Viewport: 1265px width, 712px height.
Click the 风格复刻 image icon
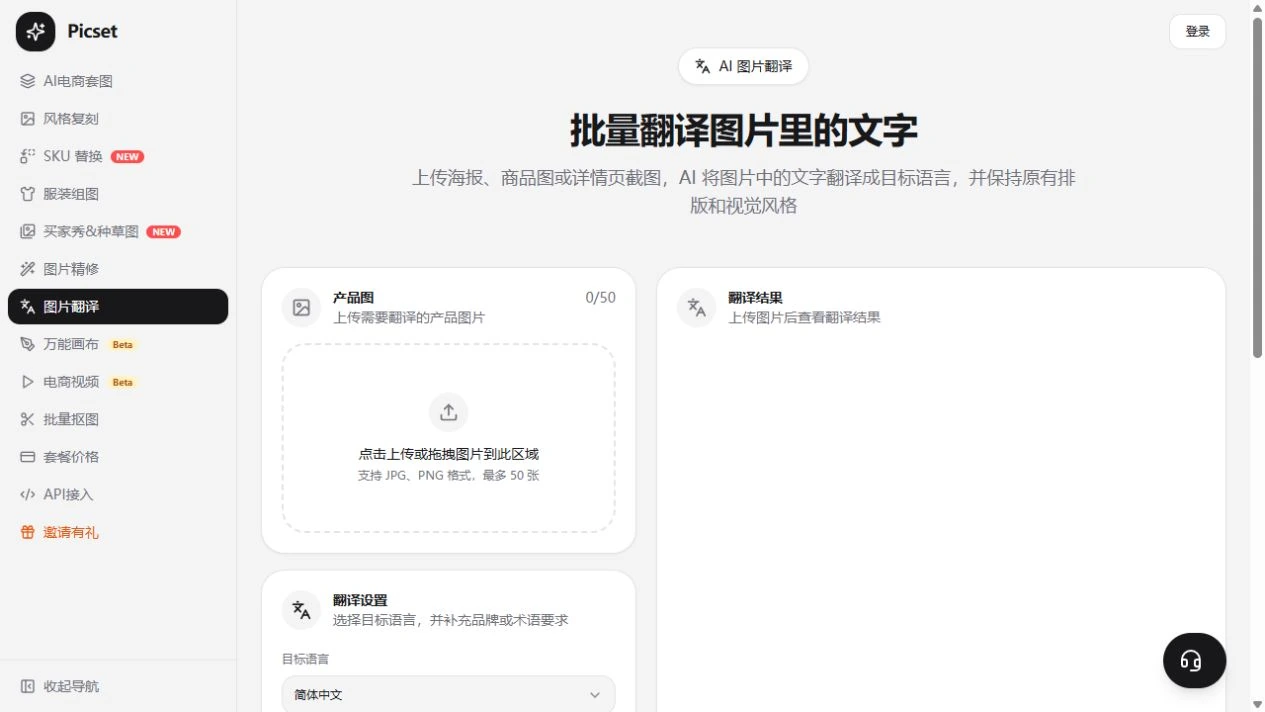point(28,119)
